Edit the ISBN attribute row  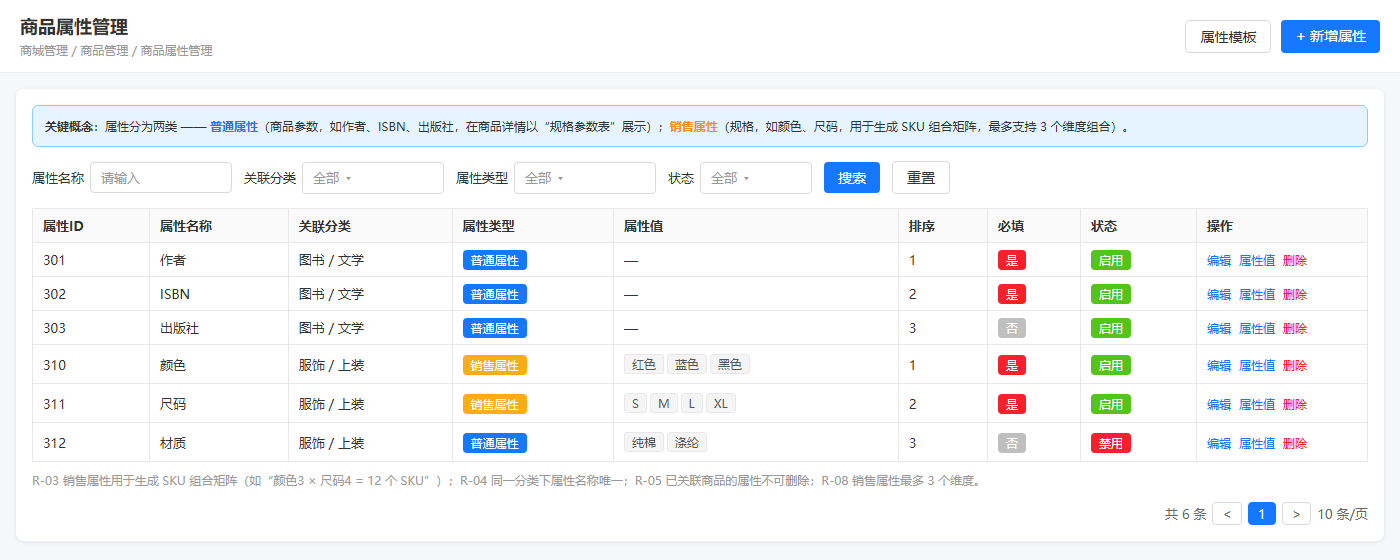[1219, 294]
